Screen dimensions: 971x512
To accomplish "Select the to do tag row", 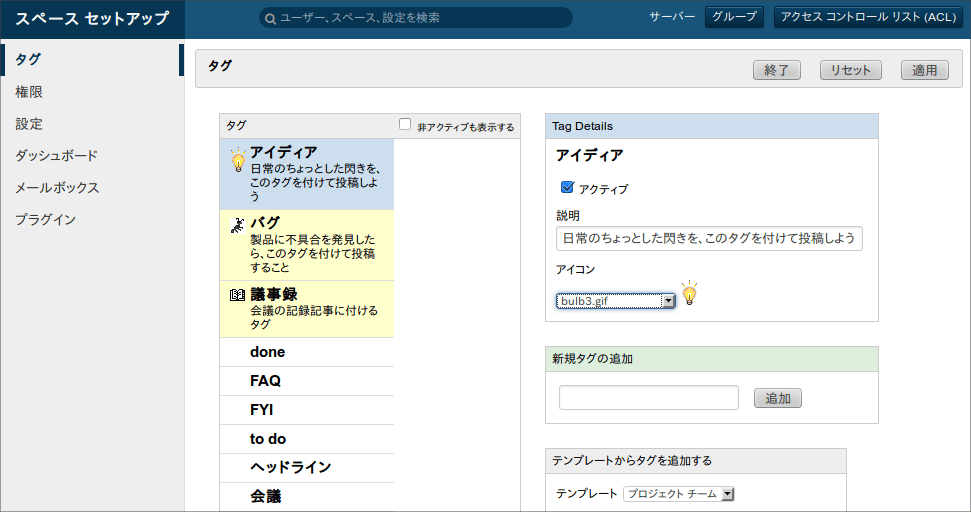I will tap(307, 439).
